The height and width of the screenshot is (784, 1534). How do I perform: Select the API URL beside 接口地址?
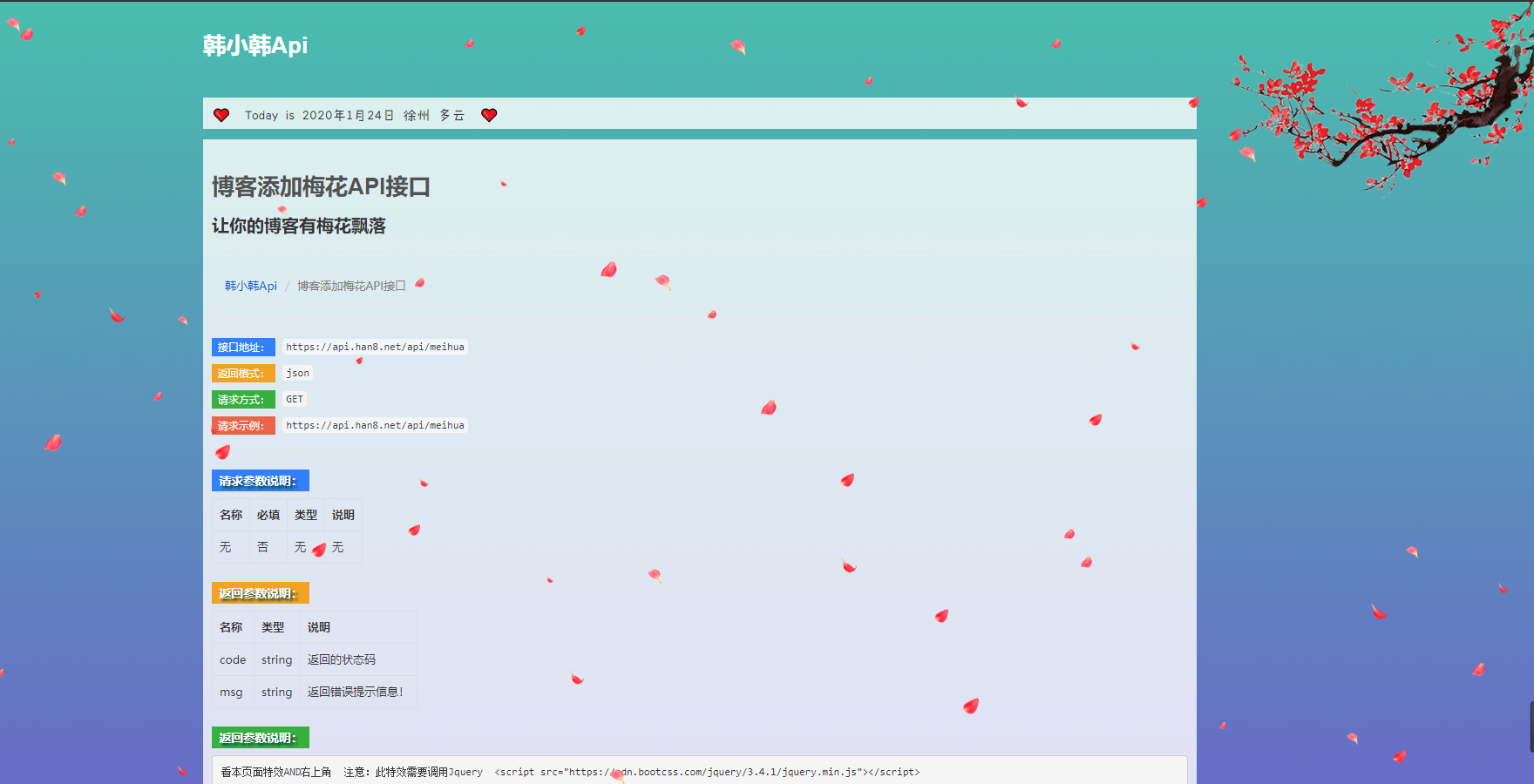[x=375, y=347]
